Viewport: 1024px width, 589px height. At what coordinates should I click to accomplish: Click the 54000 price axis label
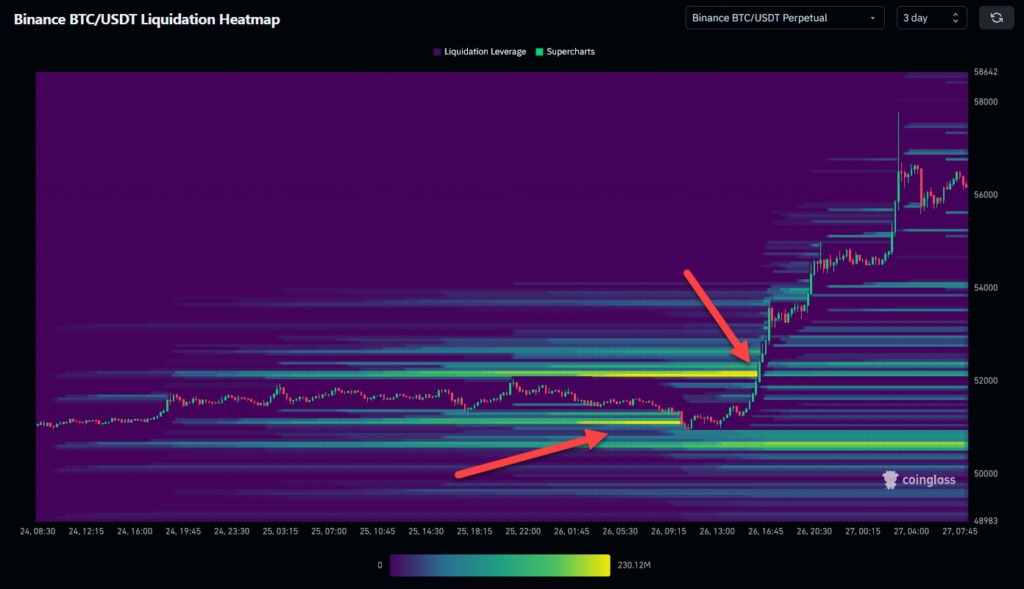pyautogui.click(x=985, y=287)
